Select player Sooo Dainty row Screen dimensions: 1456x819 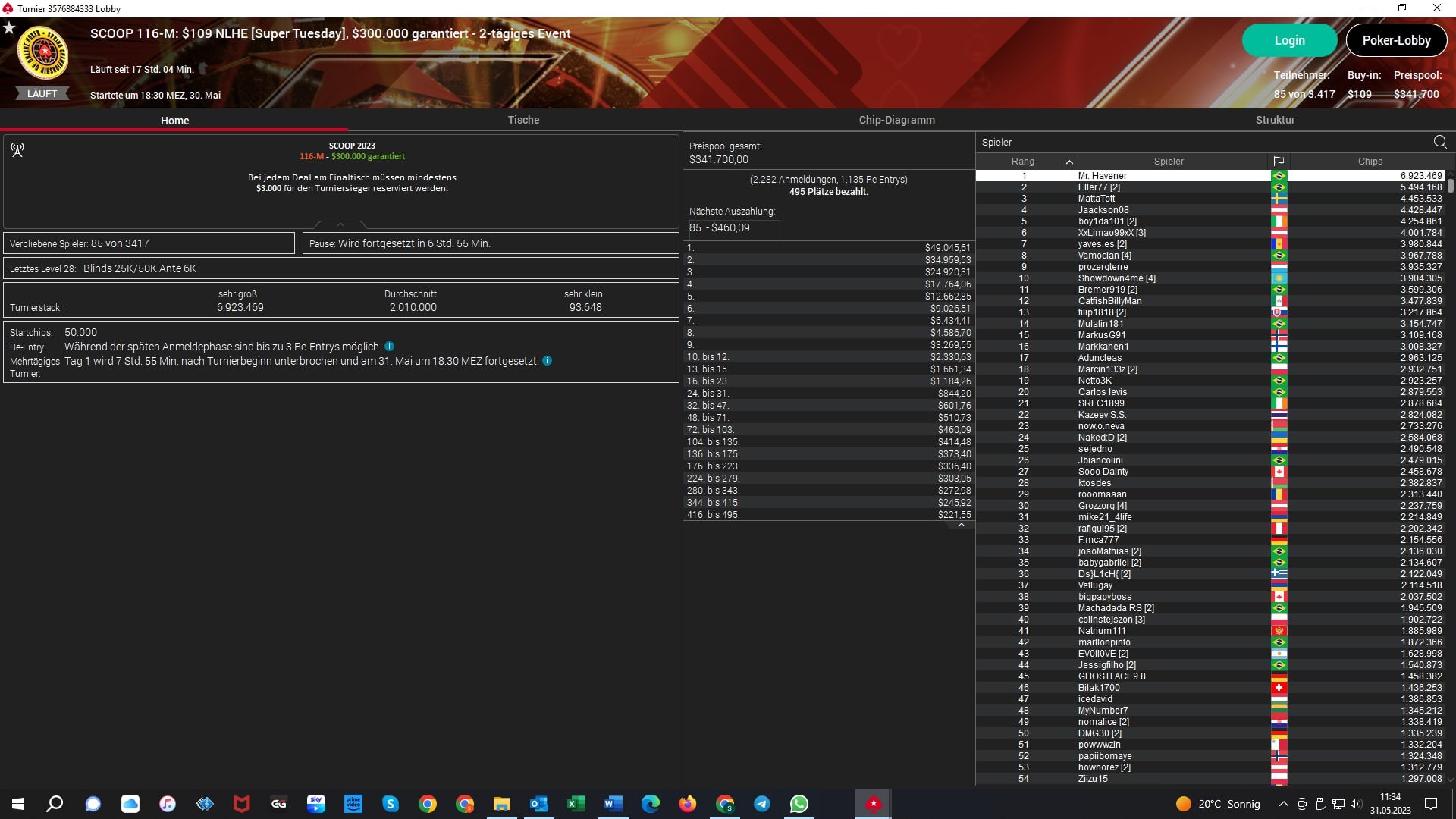pyautogui.click(x=1210, y=472)
